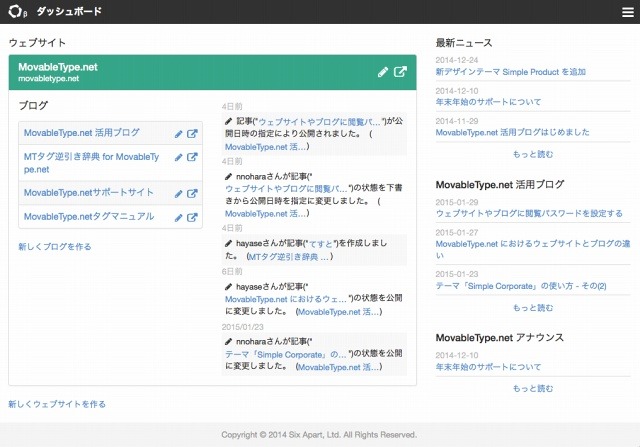Click the MovableType.net website title in the green header
Viewport: 640px width, 447px height.
point(58,67)
